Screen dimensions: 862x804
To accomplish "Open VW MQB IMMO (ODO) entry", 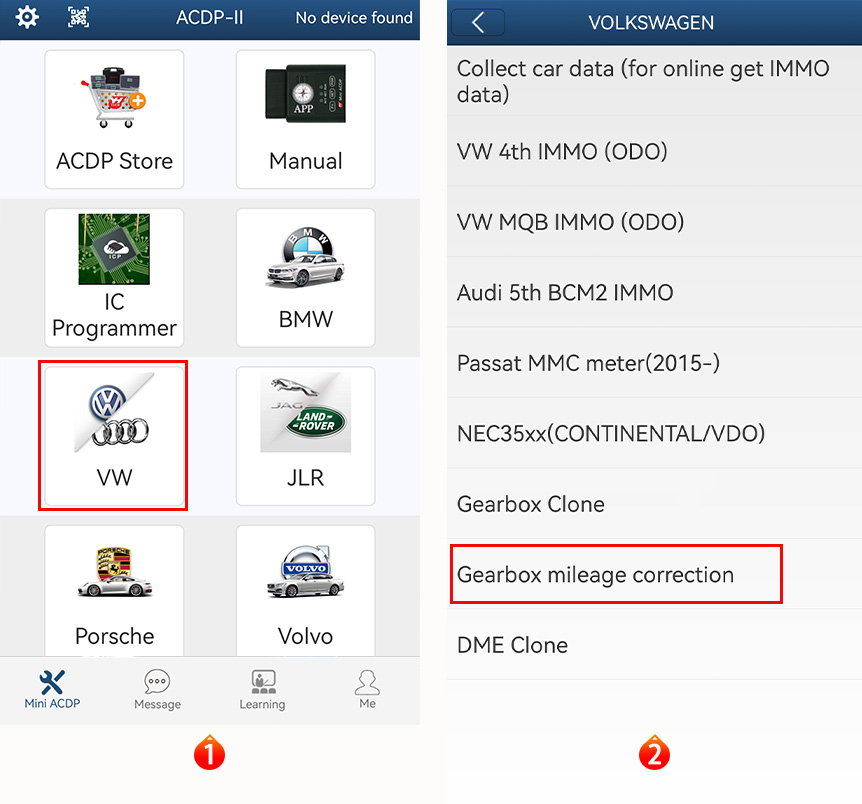I will 571,222.
